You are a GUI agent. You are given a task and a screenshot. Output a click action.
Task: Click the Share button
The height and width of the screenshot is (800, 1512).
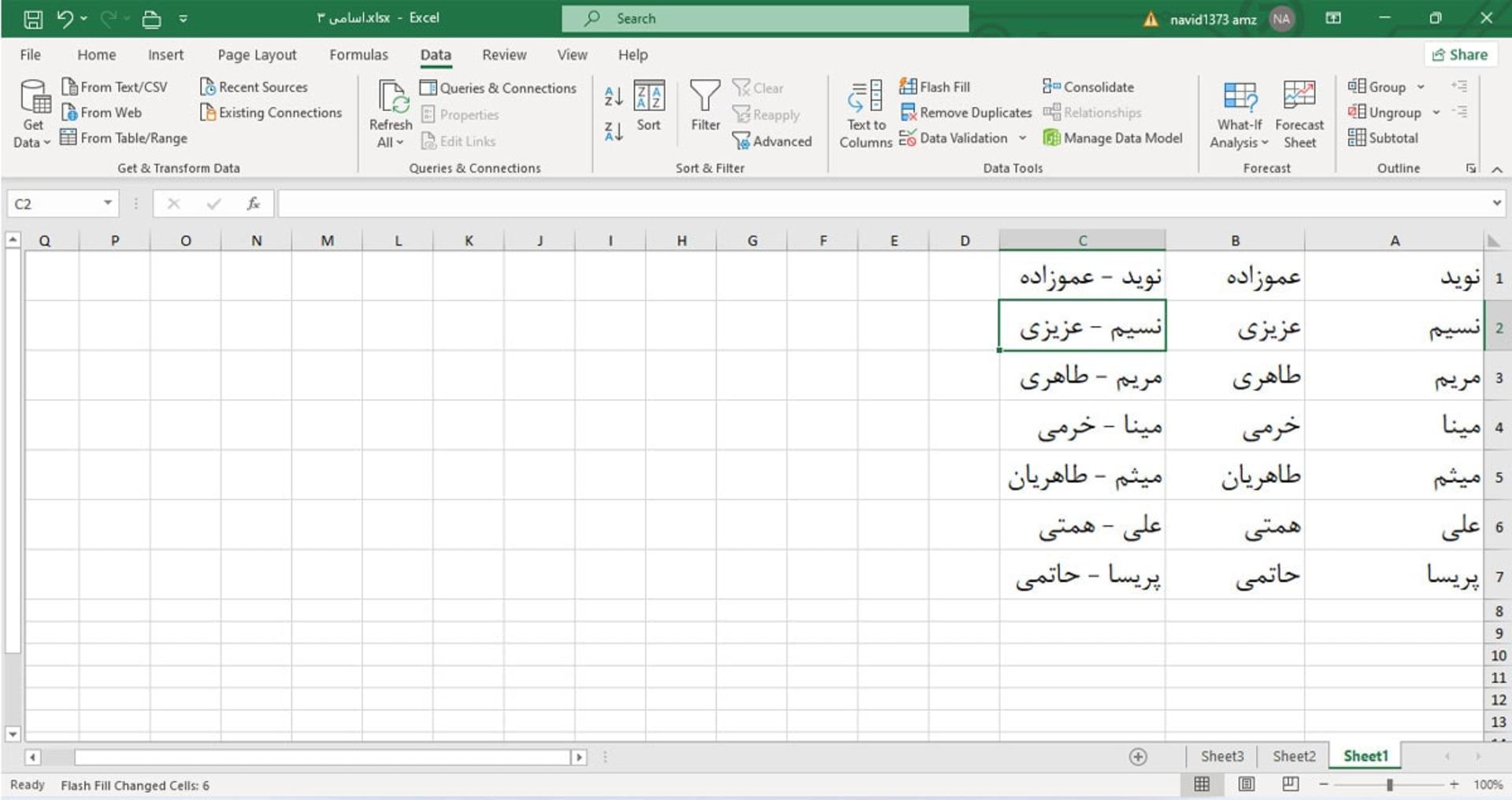pyautogui.click(x=1459, y=54)
